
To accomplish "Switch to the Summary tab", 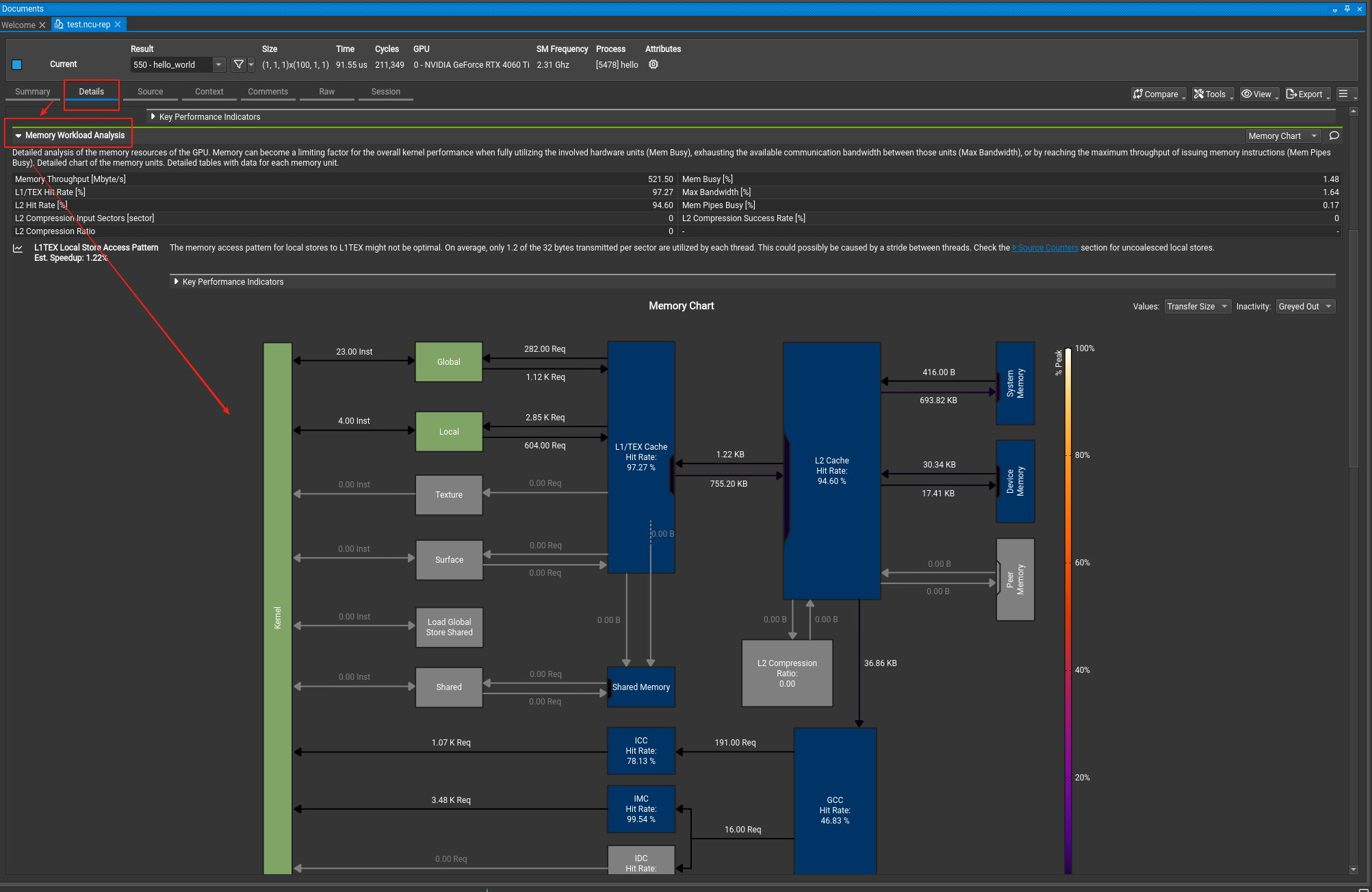I will tap(33, 92).
